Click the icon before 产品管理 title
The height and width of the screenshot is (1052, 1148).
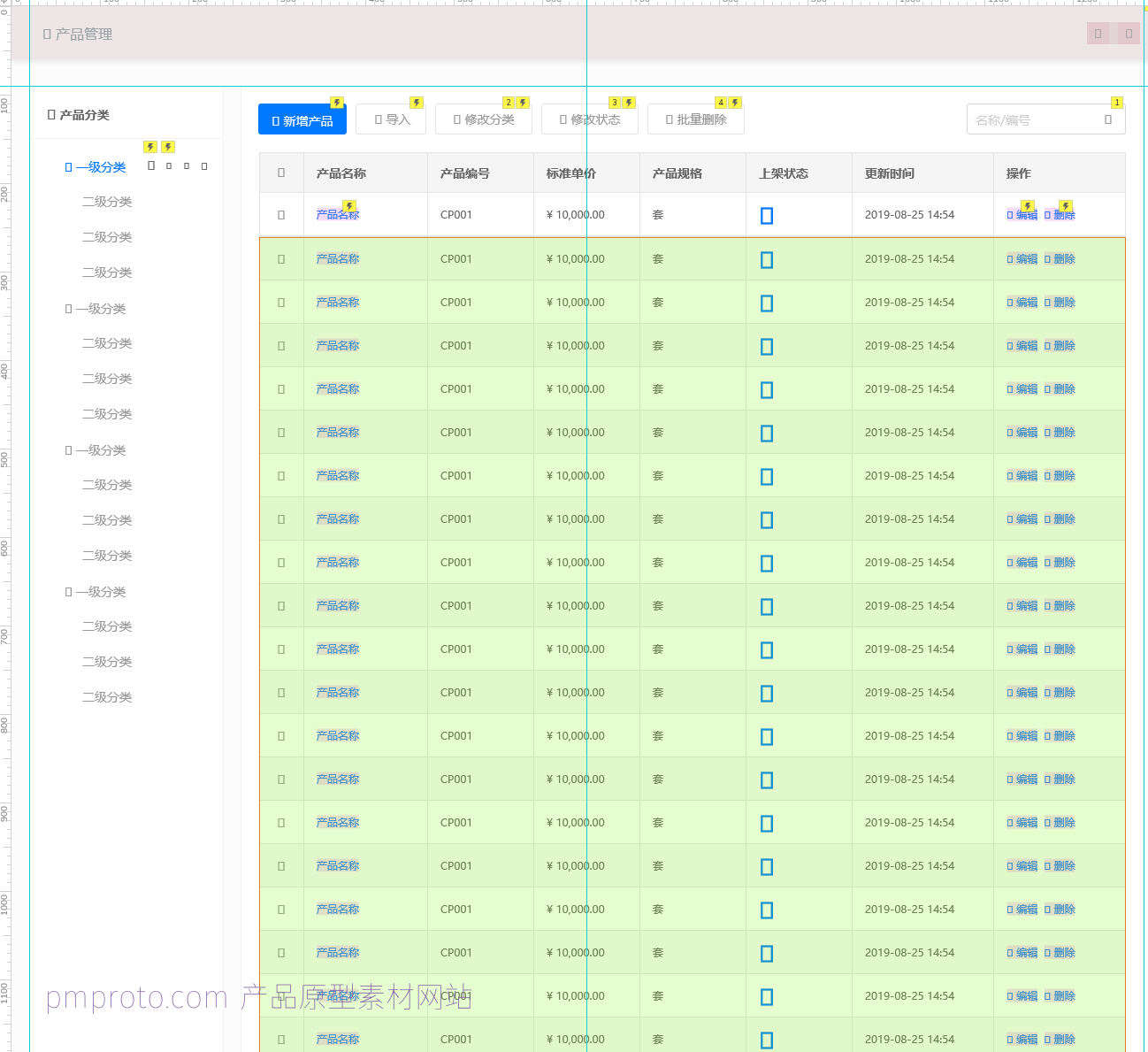(47, 35)
